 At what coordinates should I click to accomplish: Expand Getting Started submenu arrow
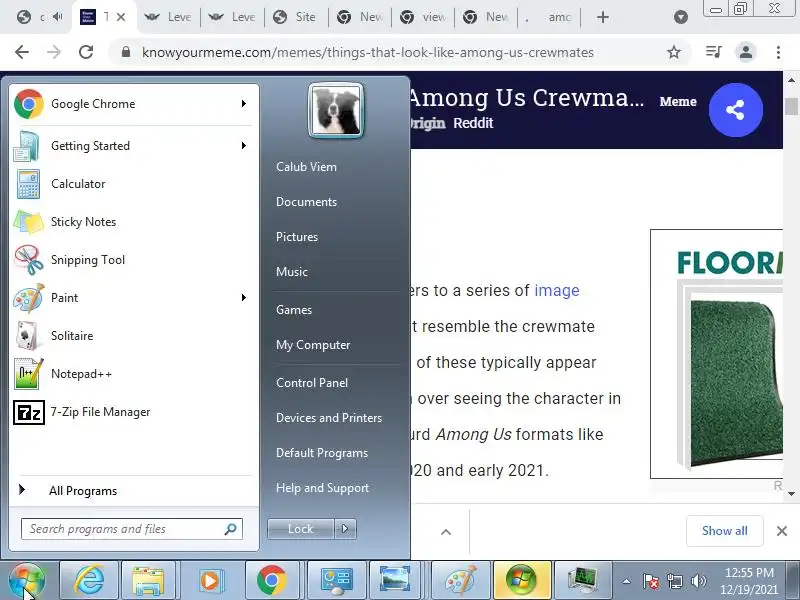[x=244, y=145]
